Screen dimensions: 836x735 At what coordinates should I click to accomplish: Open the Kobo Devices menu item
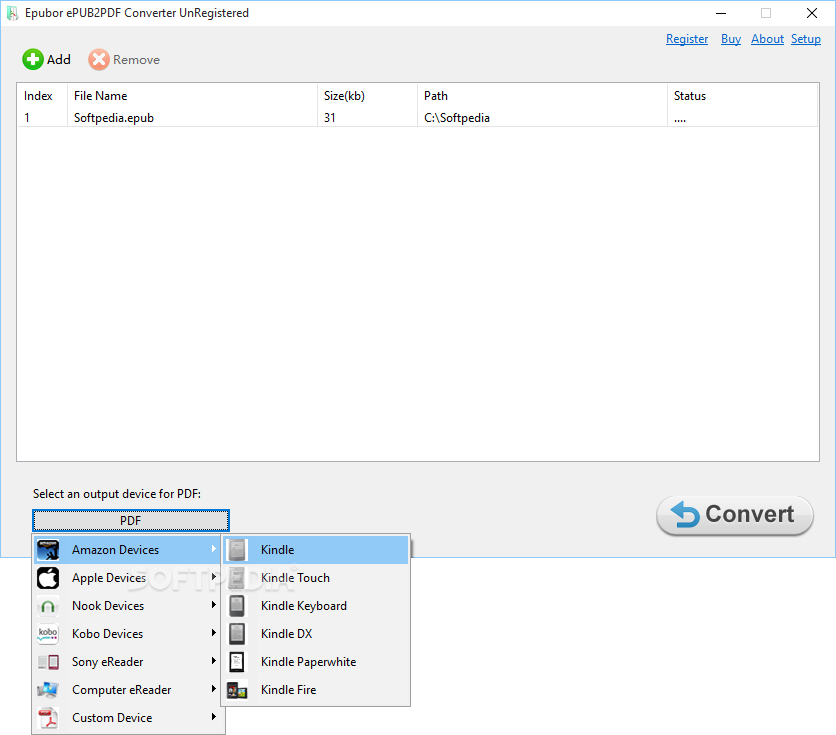(128, 634)
